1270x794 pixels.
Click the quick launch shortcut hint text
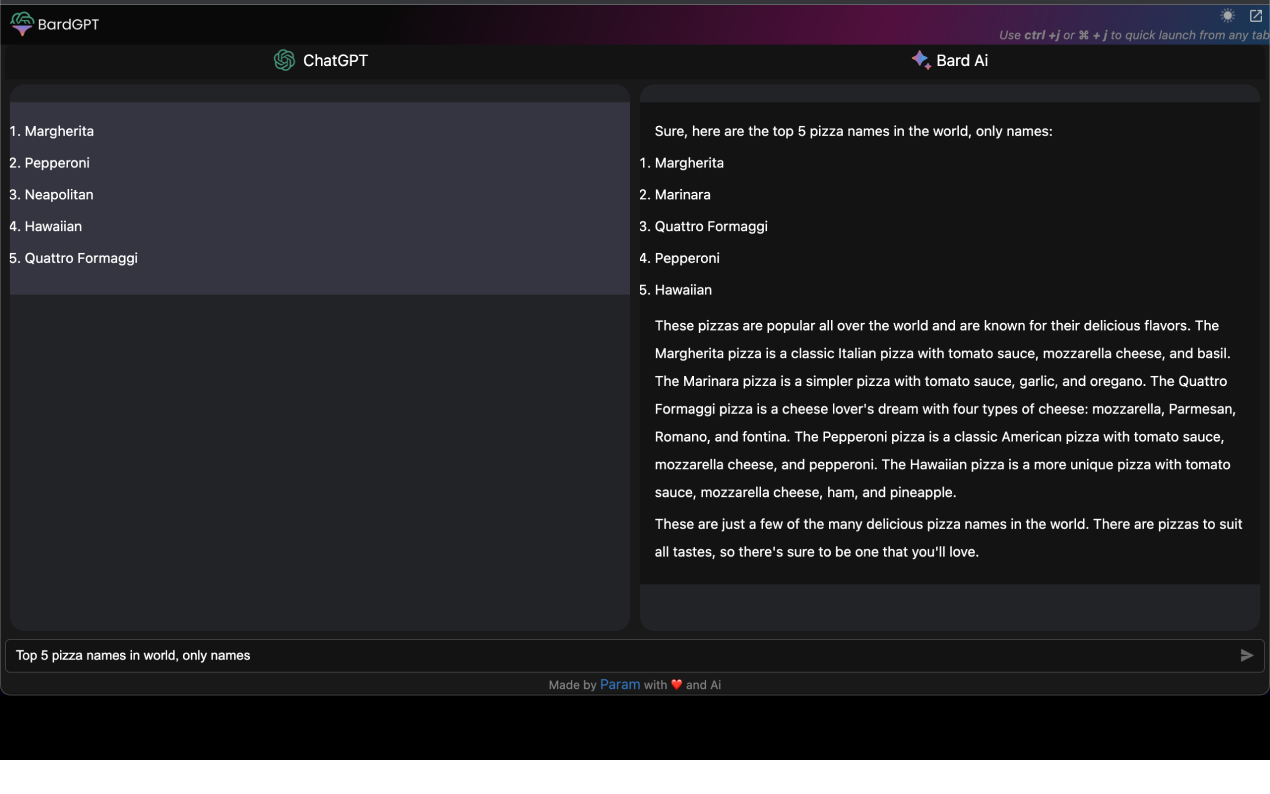pos(1134,35)
